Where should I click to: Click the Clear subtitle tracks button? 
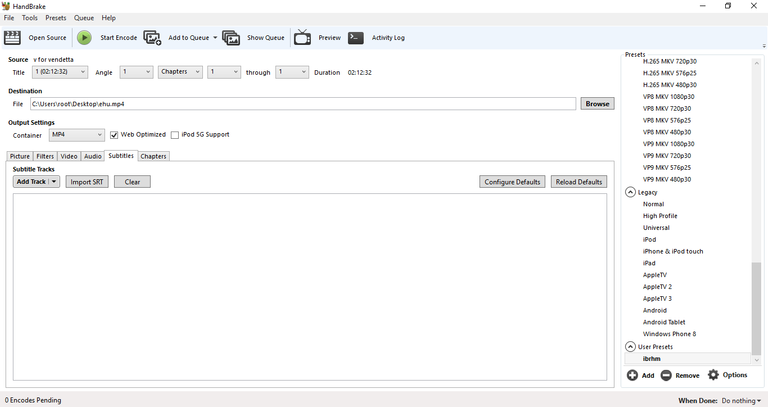132,182
